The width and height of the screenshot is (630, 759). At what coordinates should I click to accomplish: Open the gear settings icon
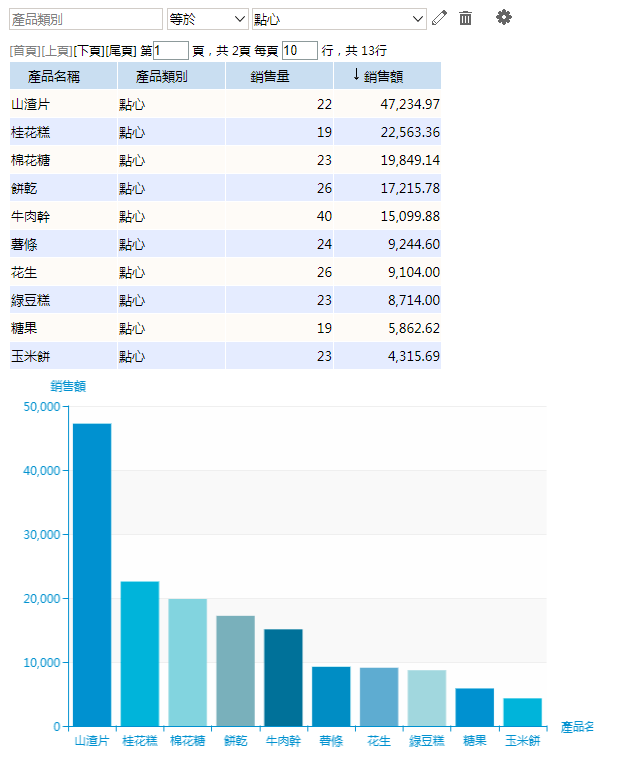tap(504, 18)
